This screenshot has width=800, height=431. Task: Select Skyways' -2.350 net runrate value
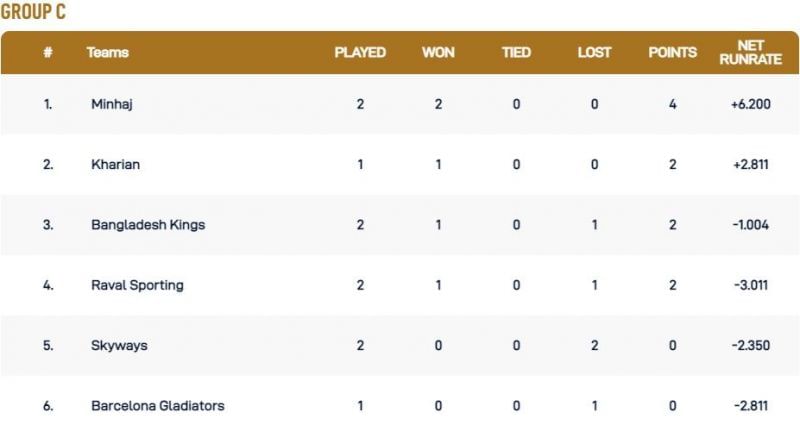[x=750, y=345]
